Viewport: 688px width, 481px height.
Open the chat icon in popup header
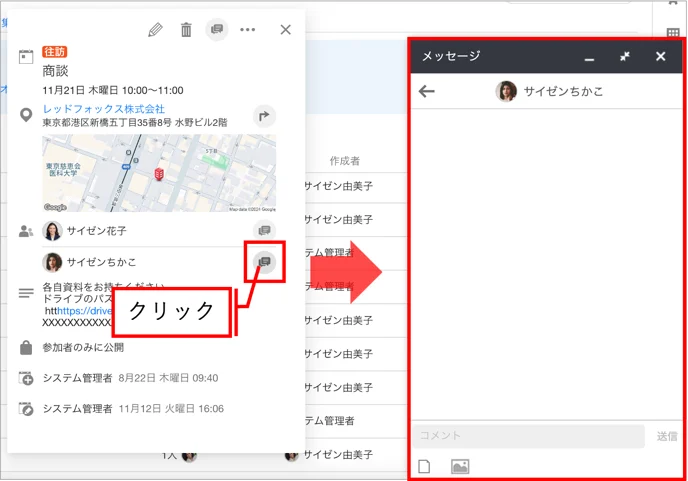[217, 29]
